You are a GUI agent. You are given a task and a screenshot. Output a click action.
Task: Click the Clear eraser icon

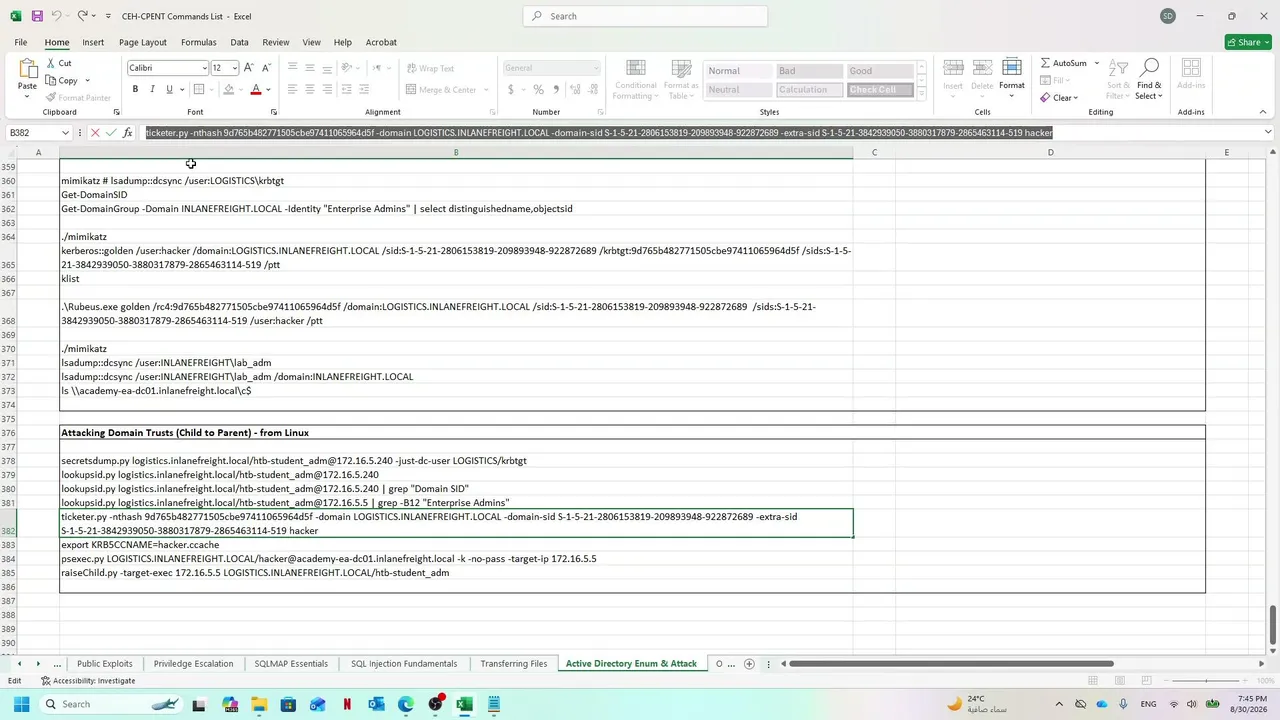1045,98
